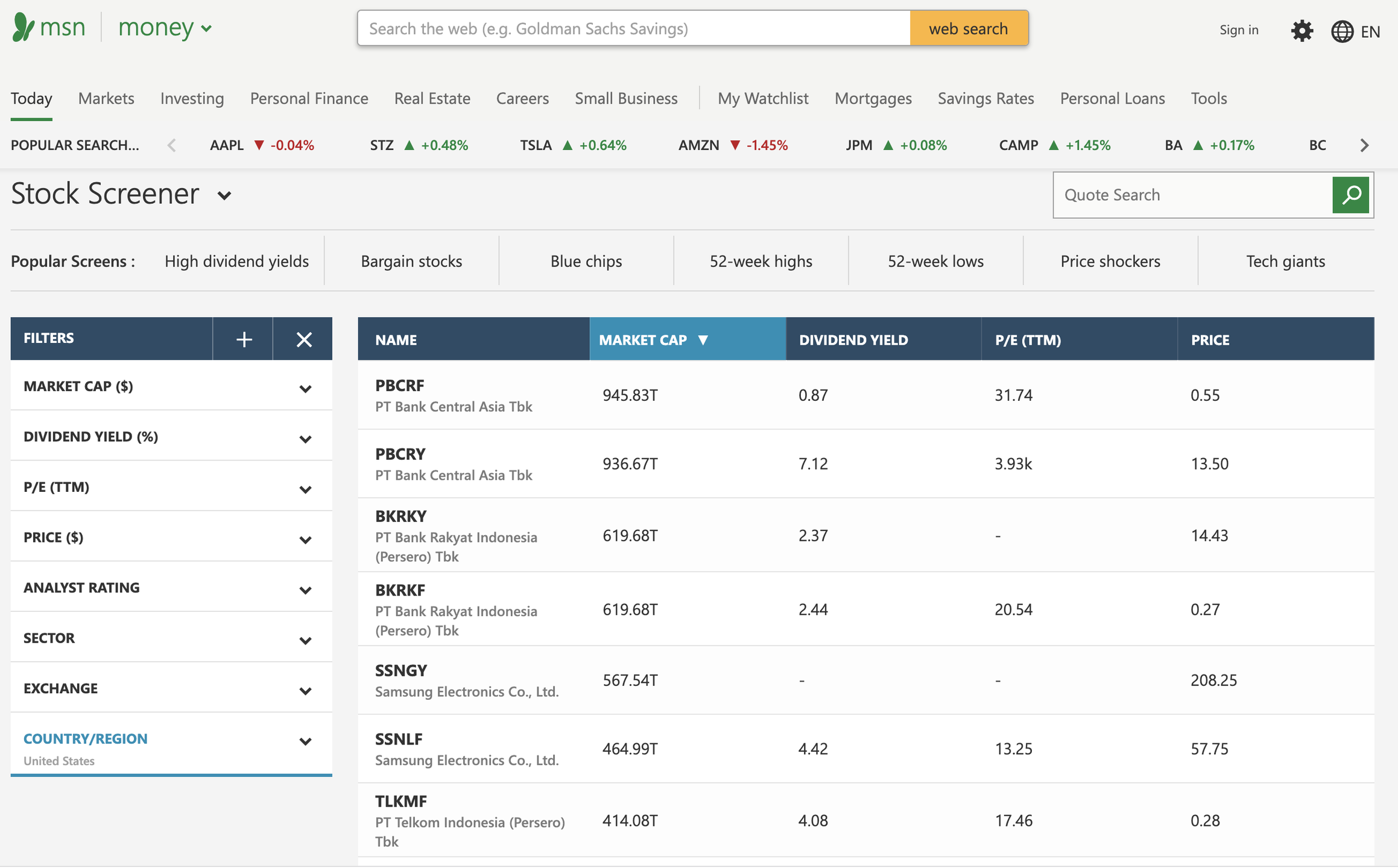Switch sorting to the Dividend Yield column
Screen dimensions: 1398x868
click(853, 339)
